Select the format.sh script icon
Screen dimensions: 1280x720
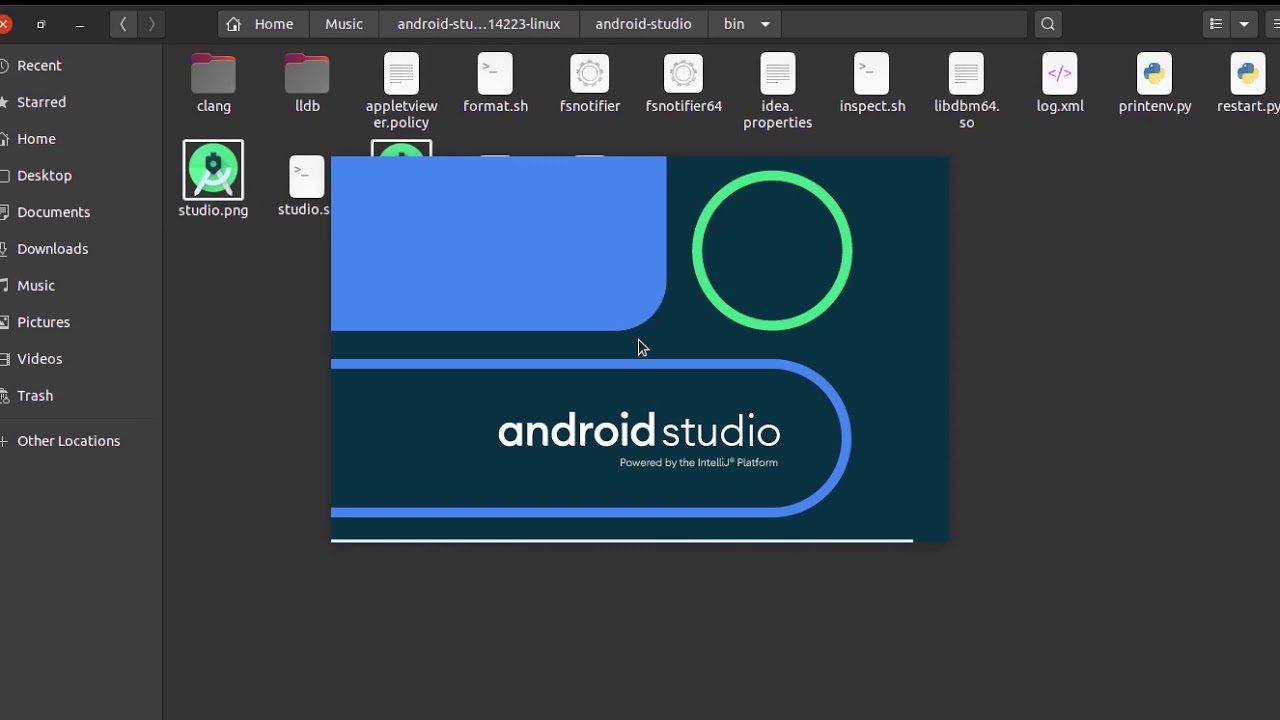pyautogui.click(x=495, y=73)
